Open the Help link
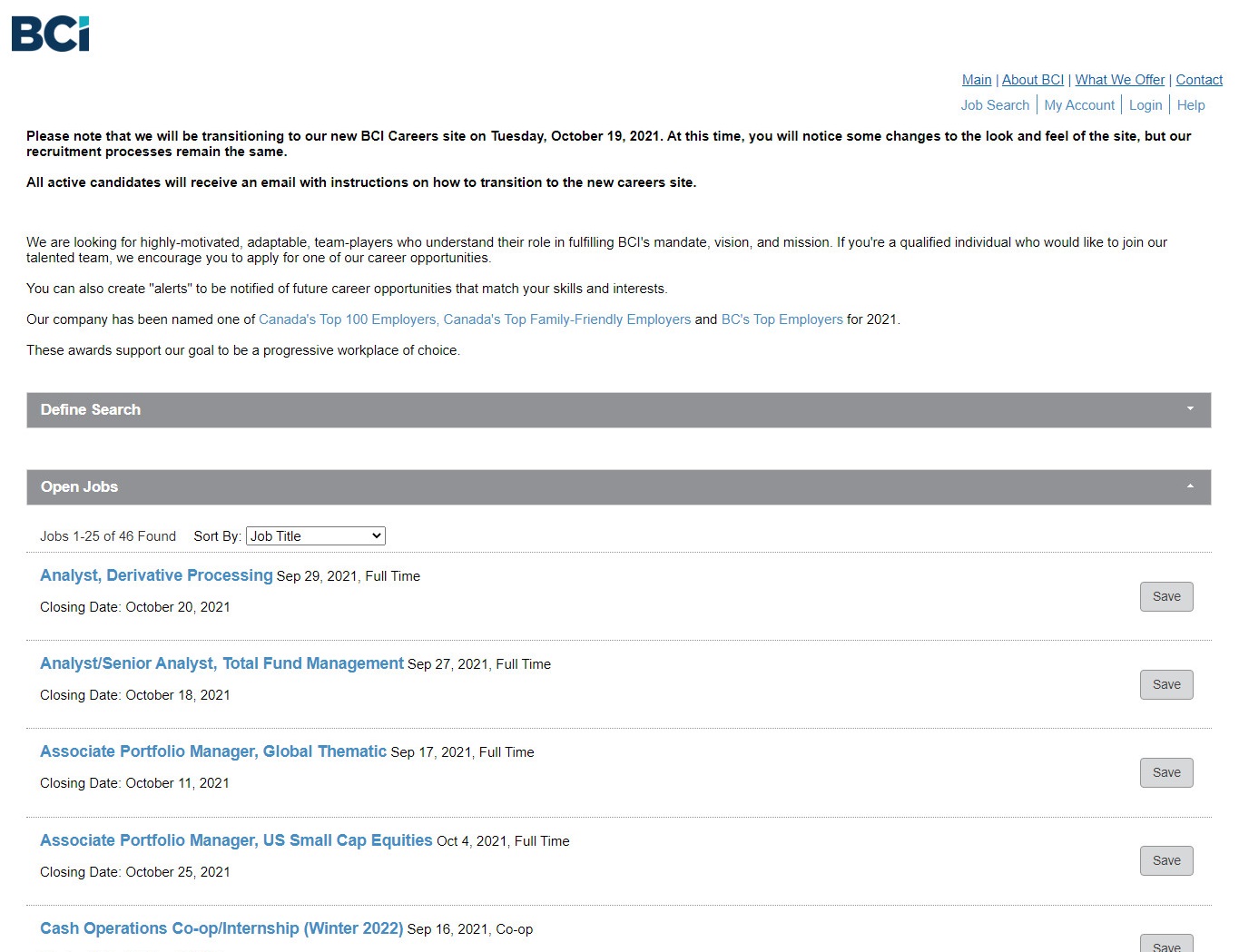 pos(1191,105)
